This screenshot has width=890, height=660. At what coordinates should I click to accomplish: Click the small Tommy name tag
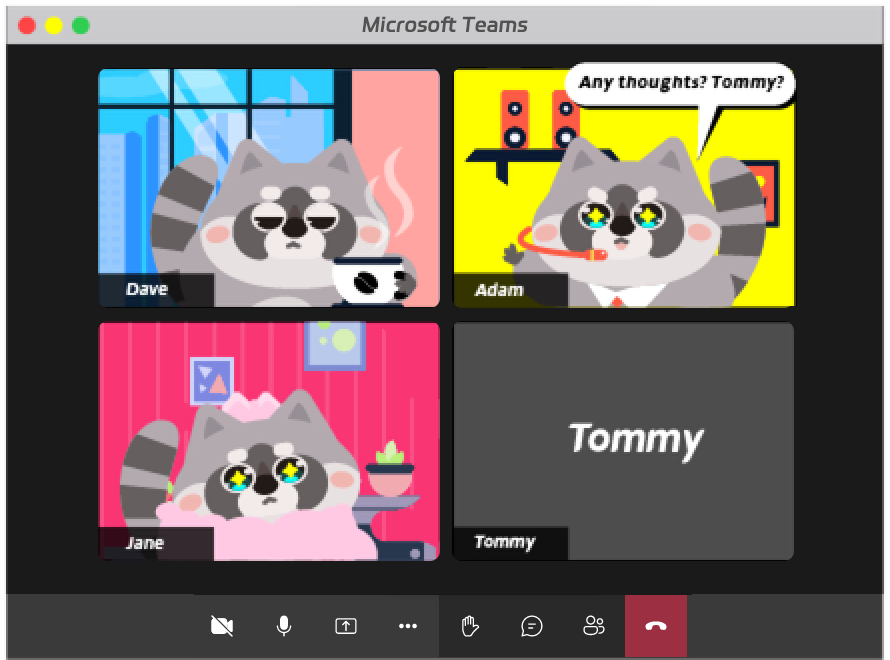504,543
